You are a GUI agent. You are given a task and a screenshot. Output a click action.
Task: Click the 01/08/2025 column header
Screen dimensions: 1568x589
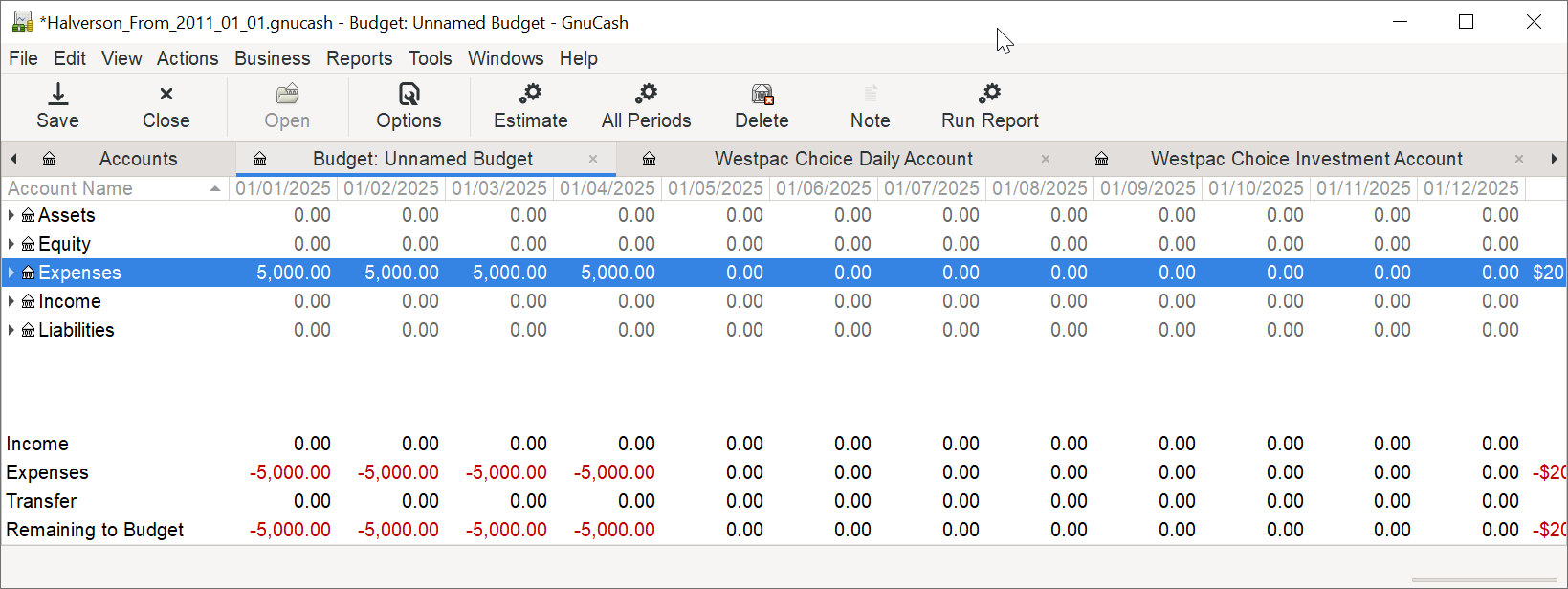(1040, 188)
